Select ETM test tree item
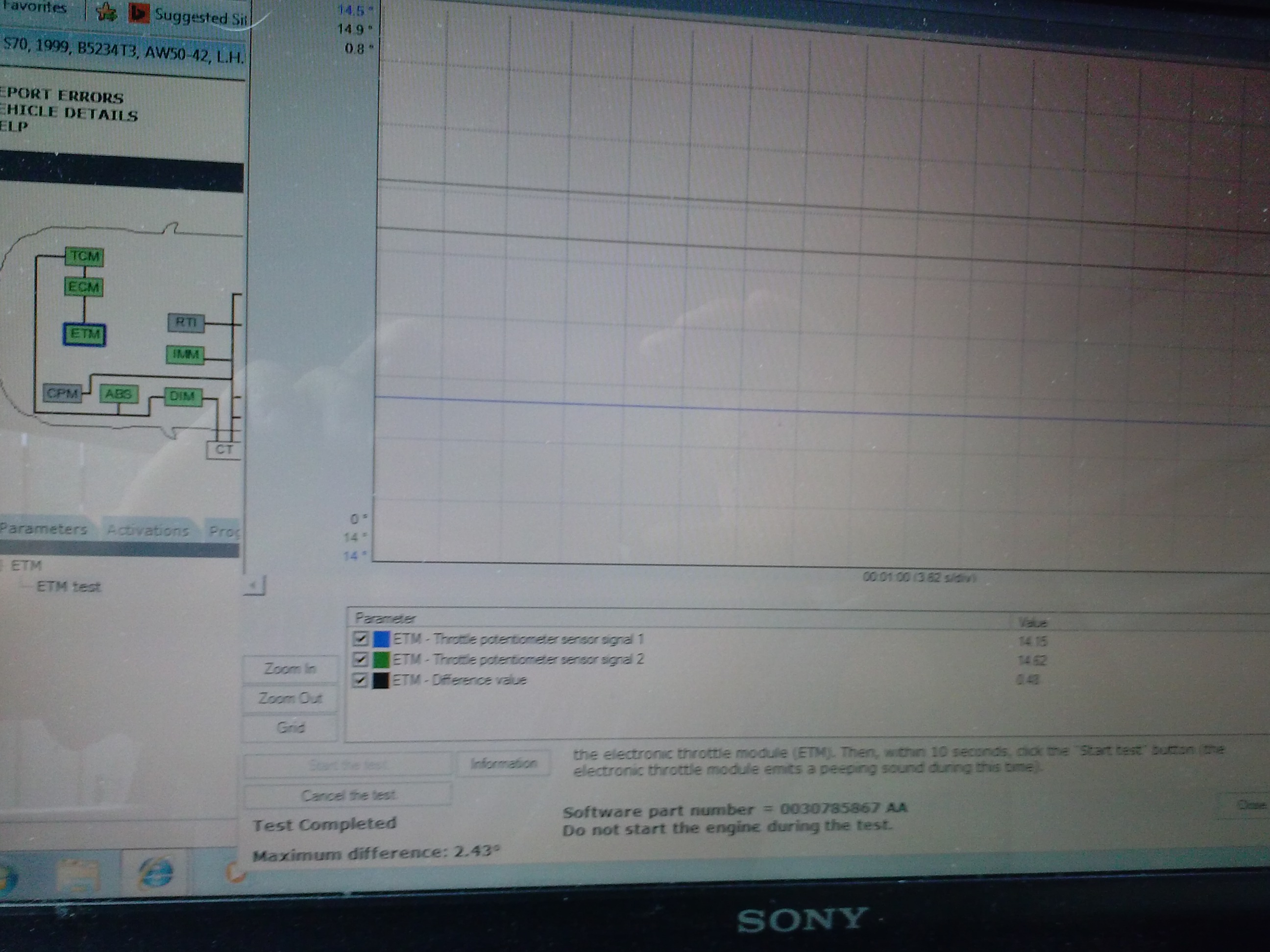Image resolution: width=1270 pixels, height=952 pixels. [x=68, y=587]
